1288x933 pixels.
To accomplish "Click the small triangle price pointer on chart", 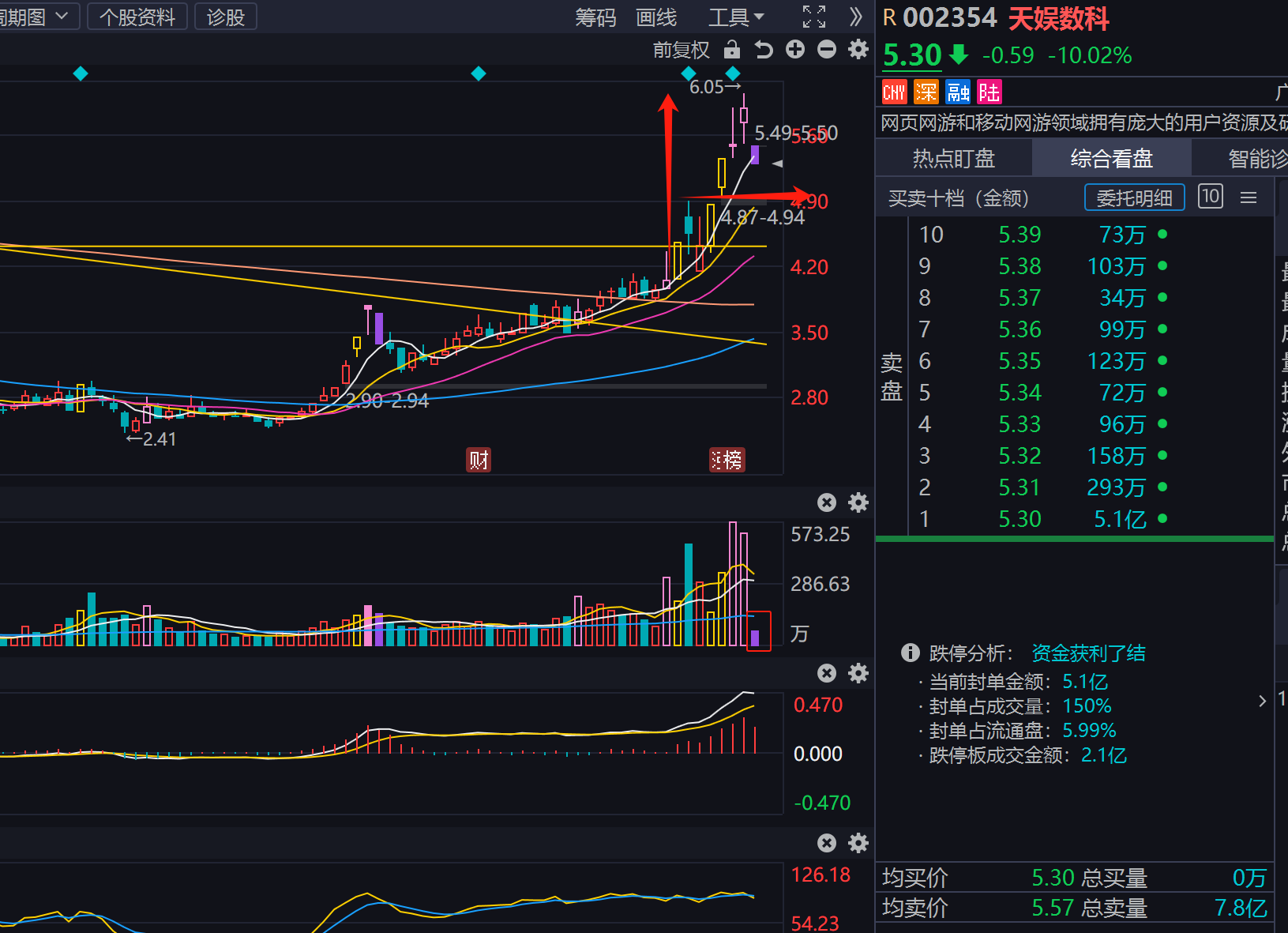I will coord(778,164).
